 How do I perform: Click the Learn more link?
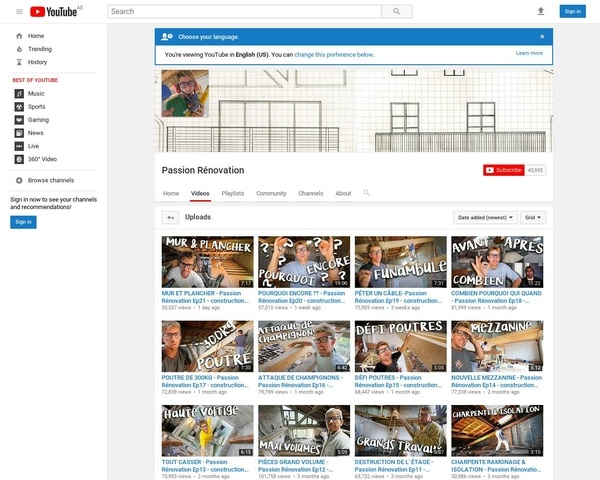tap(529, 53)
